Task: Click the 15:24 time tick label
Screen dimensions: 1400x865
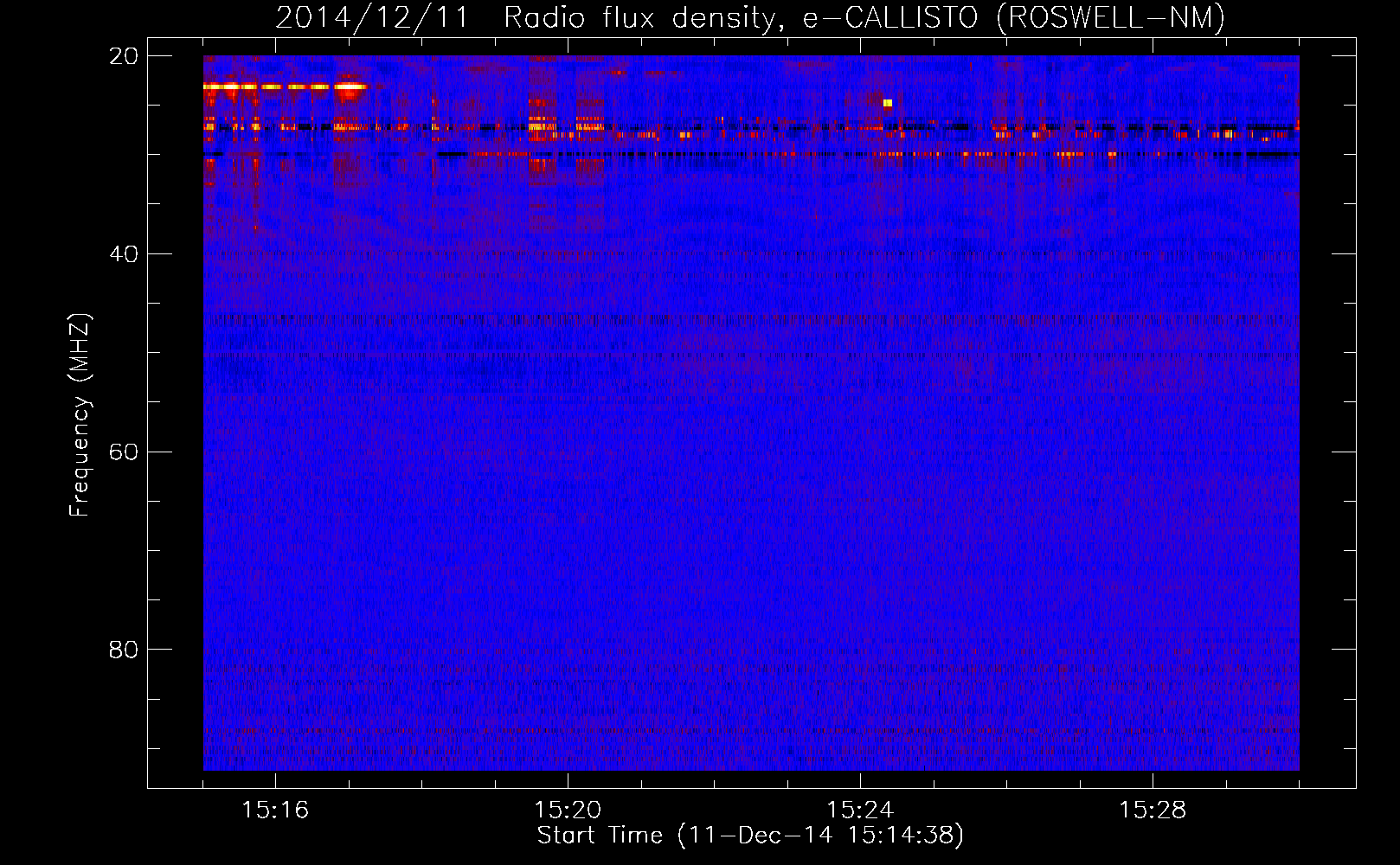Action: (860, 810)
